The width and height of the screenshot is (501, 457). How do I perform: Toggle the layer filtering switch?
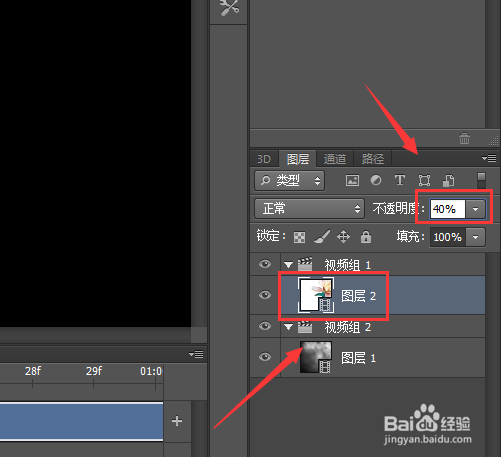[x=481, y=180]
